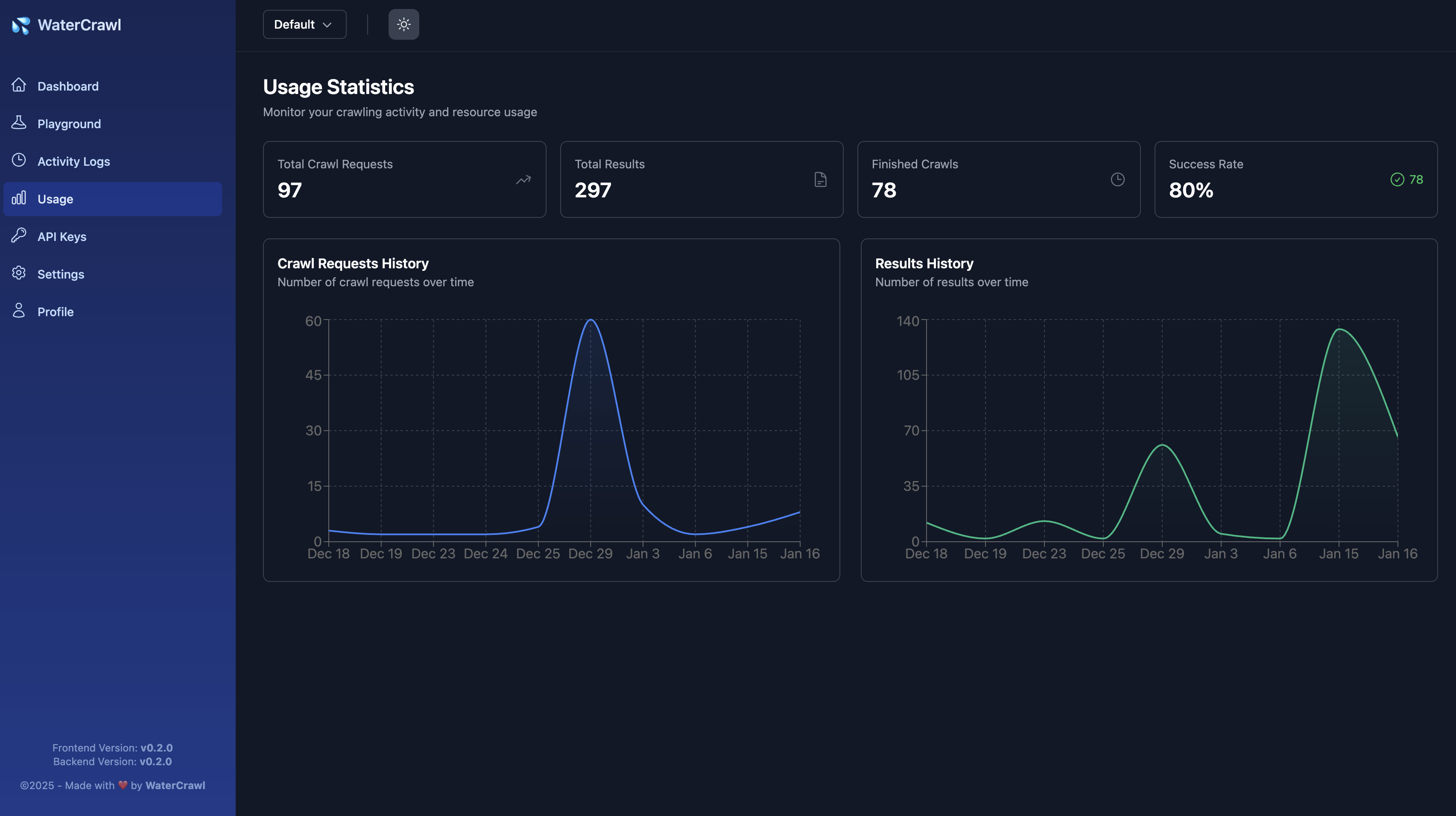The width and height of the screenshot is (1456, 816).
Task: Click the chevron arrow beside Default
Action: click(x=327, y=25)
